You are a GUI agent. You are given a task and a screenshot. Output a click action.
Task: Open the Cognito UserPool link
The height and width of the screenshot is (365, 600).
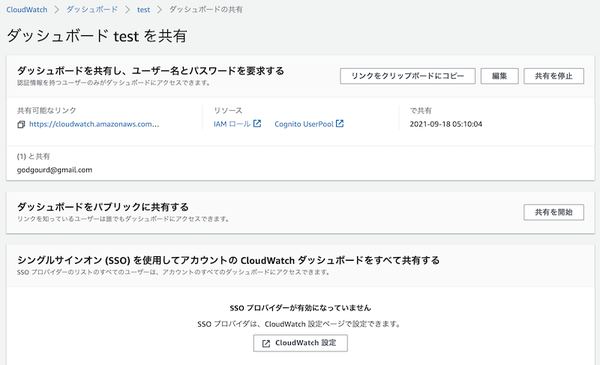[x=304, y=124]
